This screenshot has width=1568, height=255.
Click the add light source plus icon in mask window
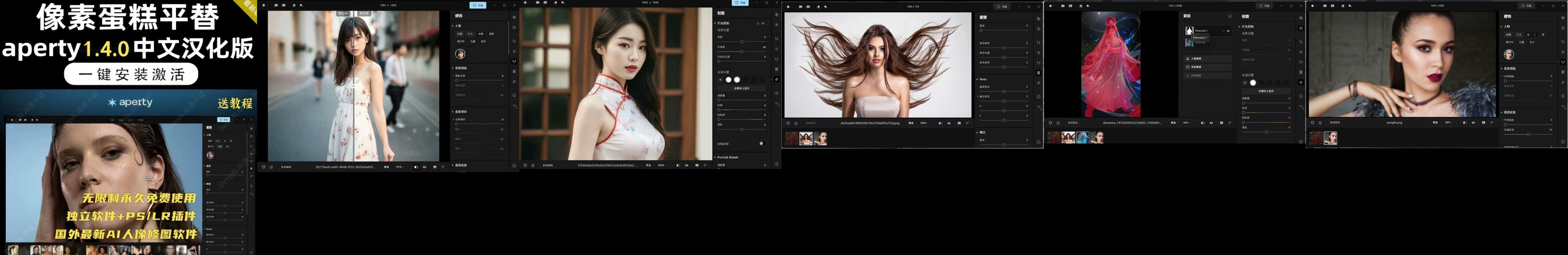click(1245, 83)
